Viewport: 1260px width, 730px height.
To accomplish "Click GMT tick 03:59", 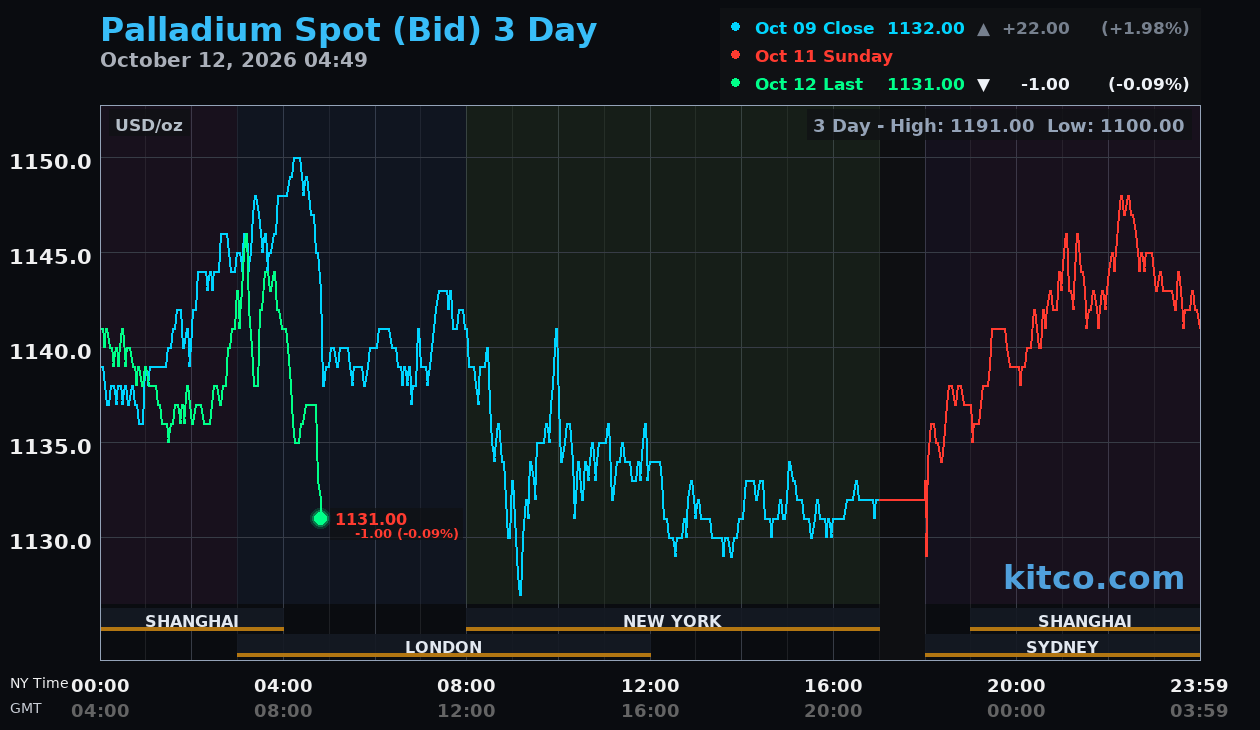I will click(1199, 711).
